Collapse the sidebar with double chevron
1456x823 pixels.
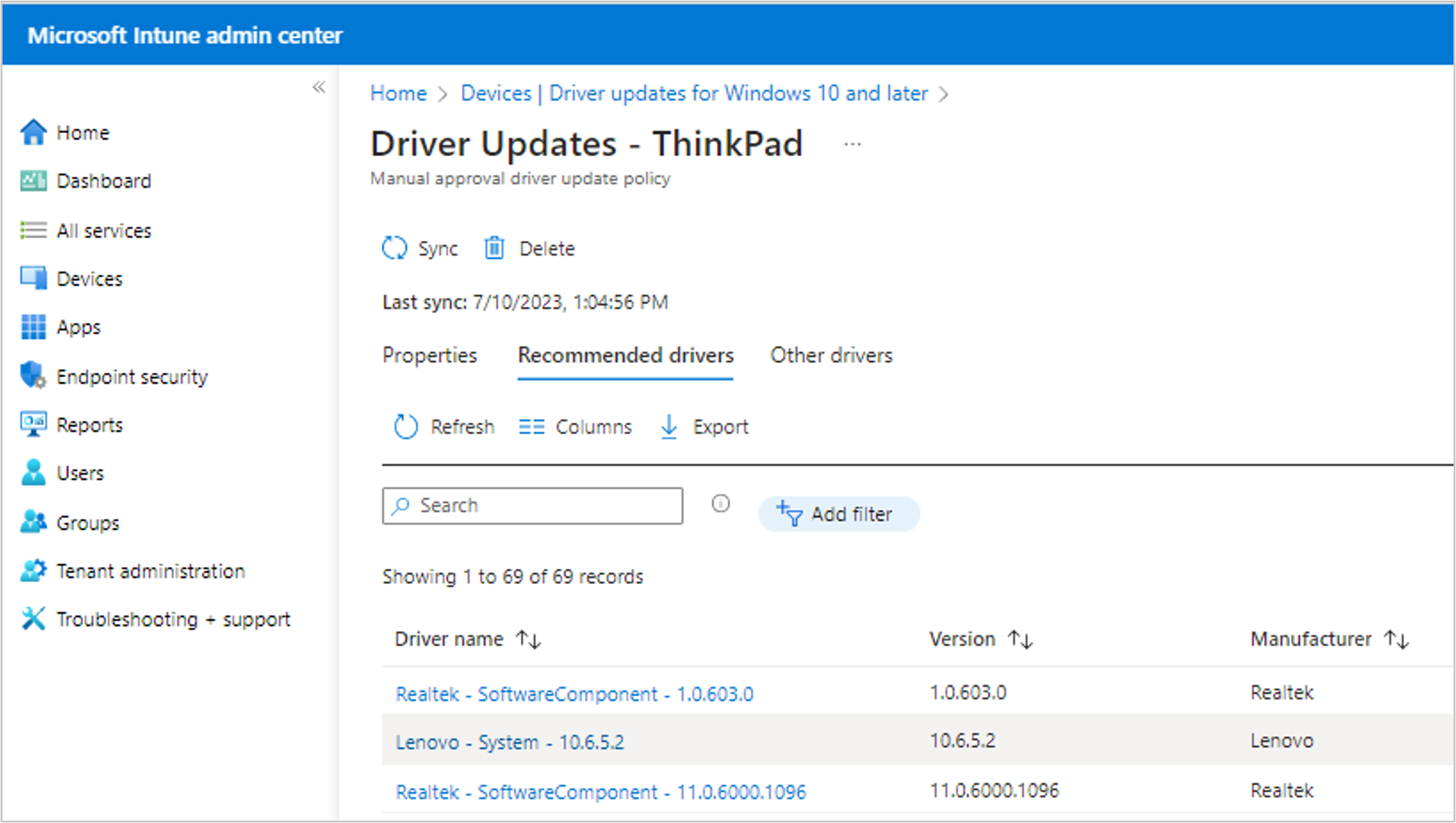tap(319, 87)
